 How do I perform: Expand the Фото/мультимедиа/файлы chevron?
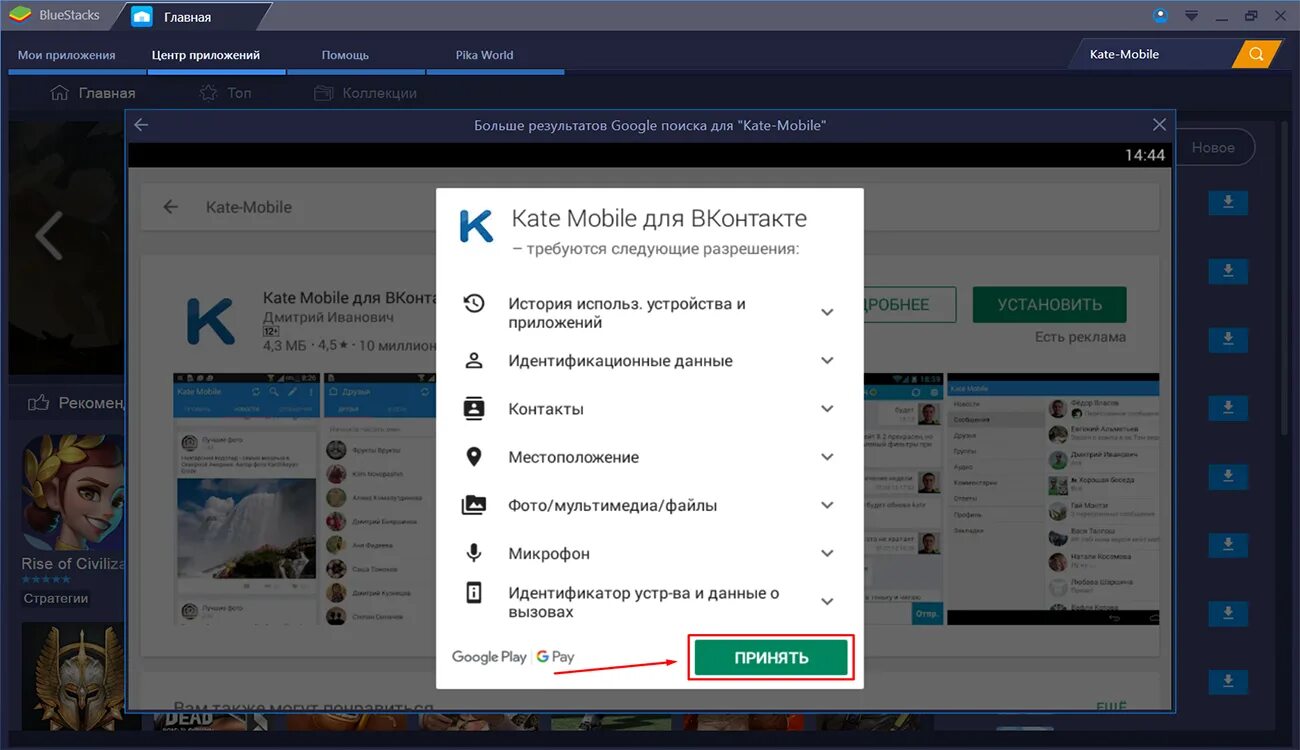click(x=827, y=505)
